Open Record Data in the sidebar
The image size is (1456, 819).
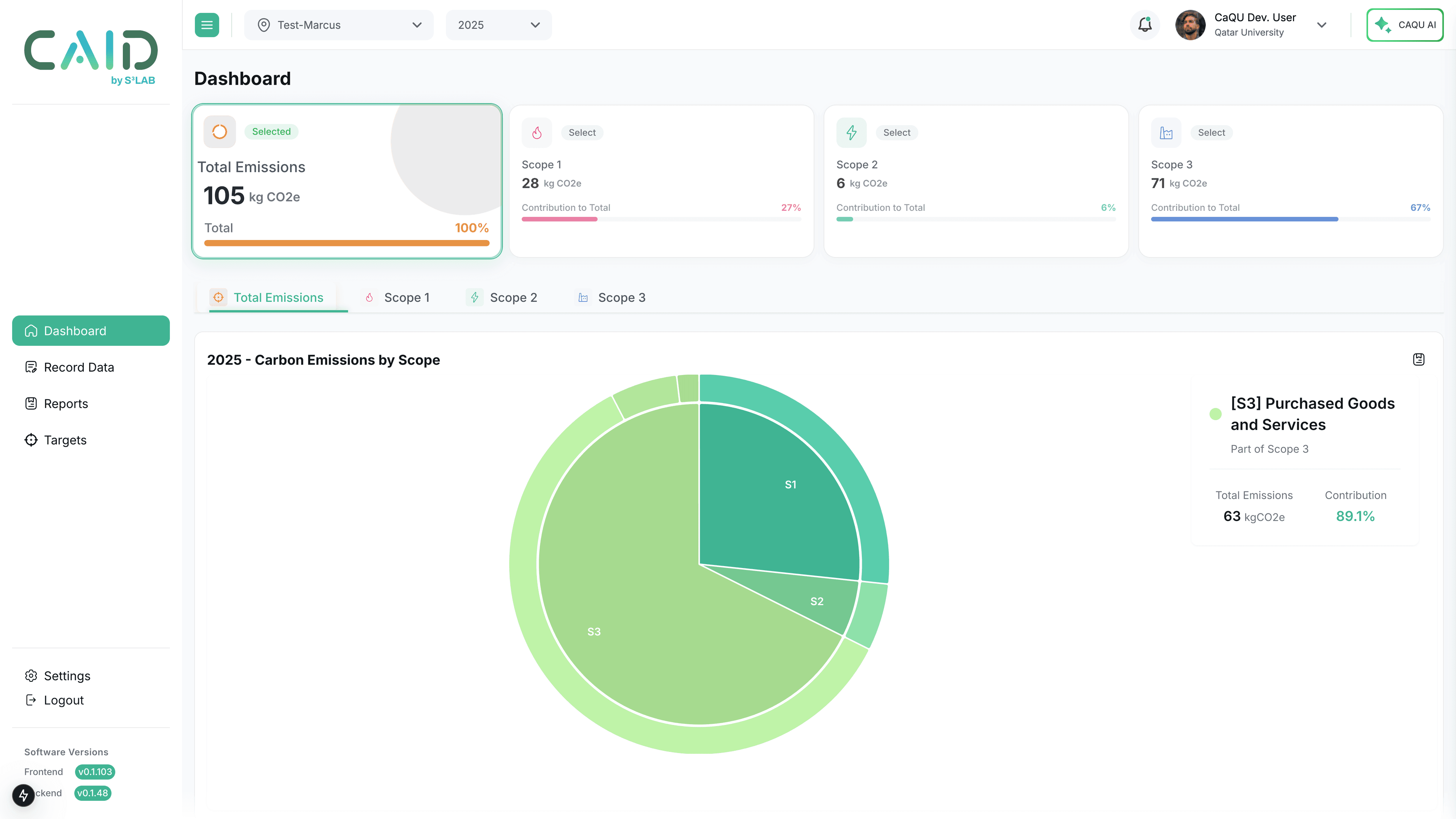[x=79, y=367]
